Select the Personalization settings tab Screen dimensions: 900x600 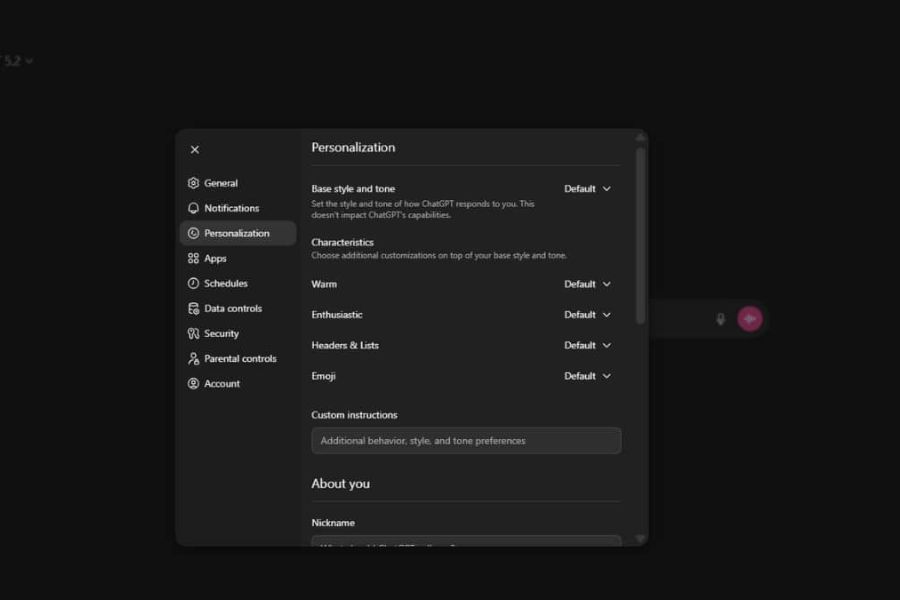click(237, 233)
